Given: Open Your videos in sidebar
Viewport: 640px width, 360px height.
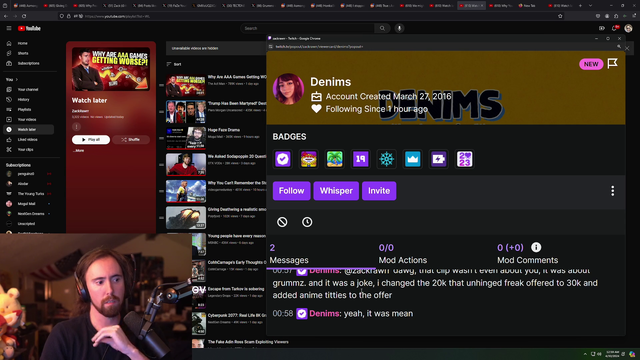Looking at the screenshot, I should pos(27,120).
